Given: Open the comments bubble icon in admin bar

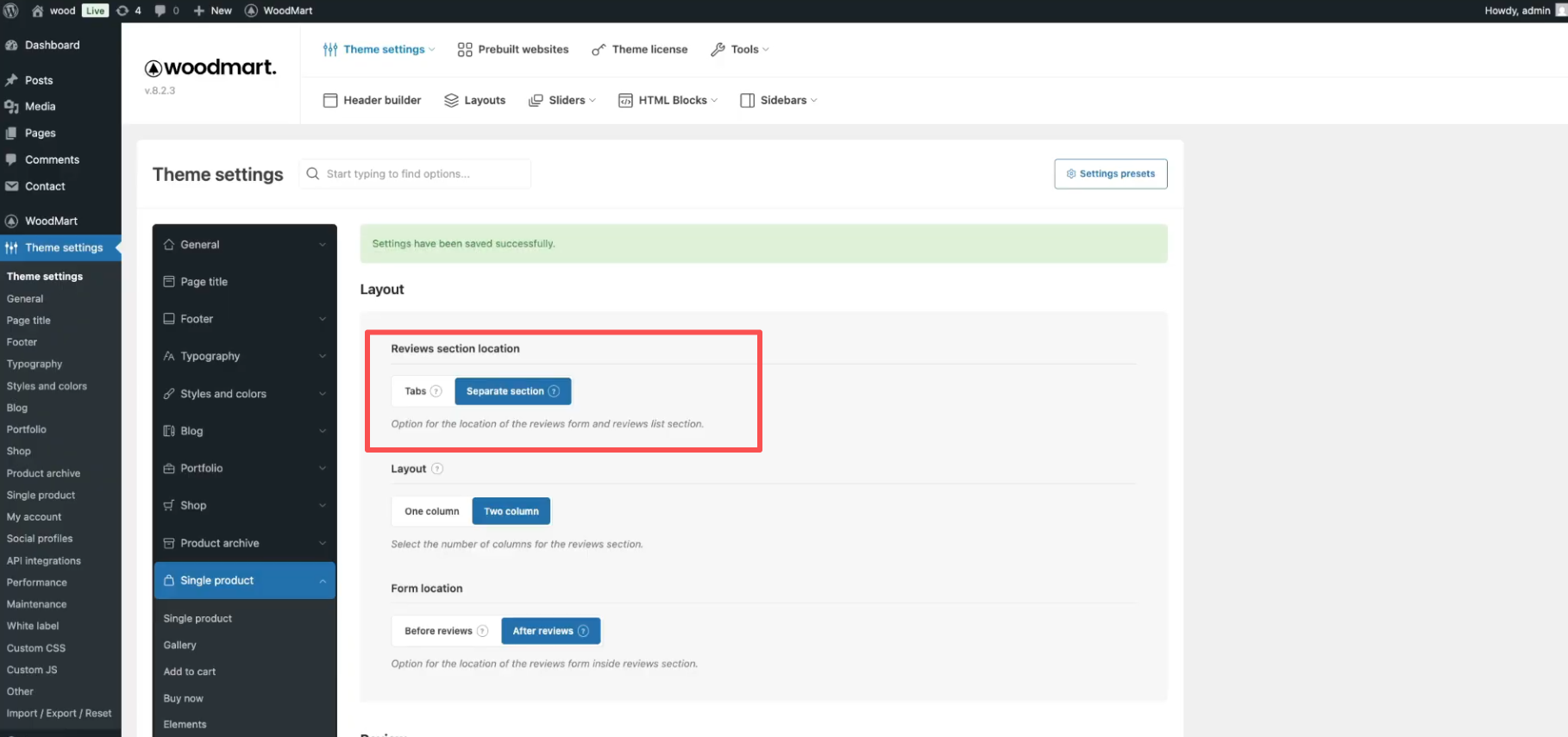Looking at the screenshot, I should (x=160, y=10).
